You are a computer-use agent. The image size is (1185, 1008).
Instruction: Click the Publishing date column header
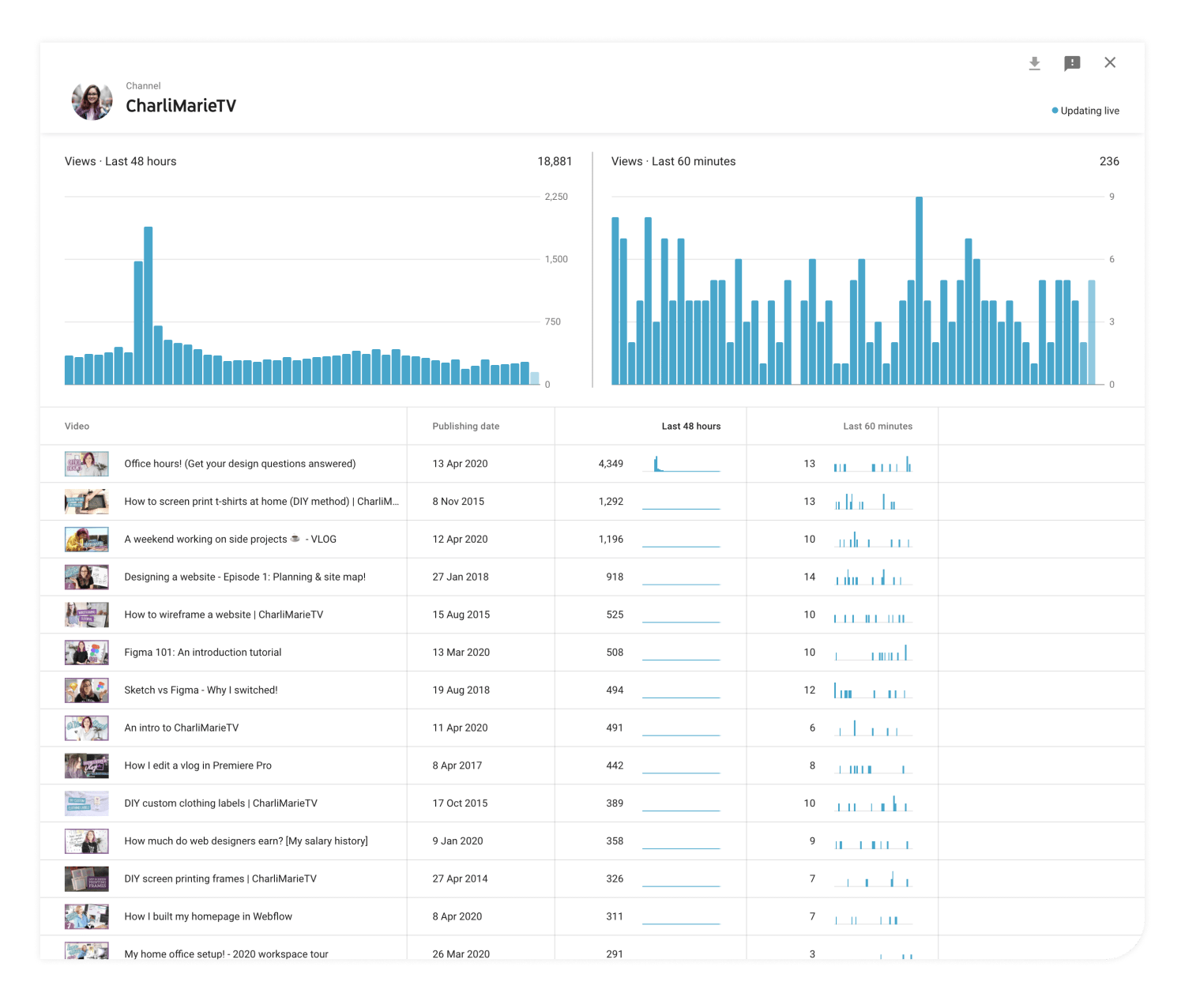point(465,426)
